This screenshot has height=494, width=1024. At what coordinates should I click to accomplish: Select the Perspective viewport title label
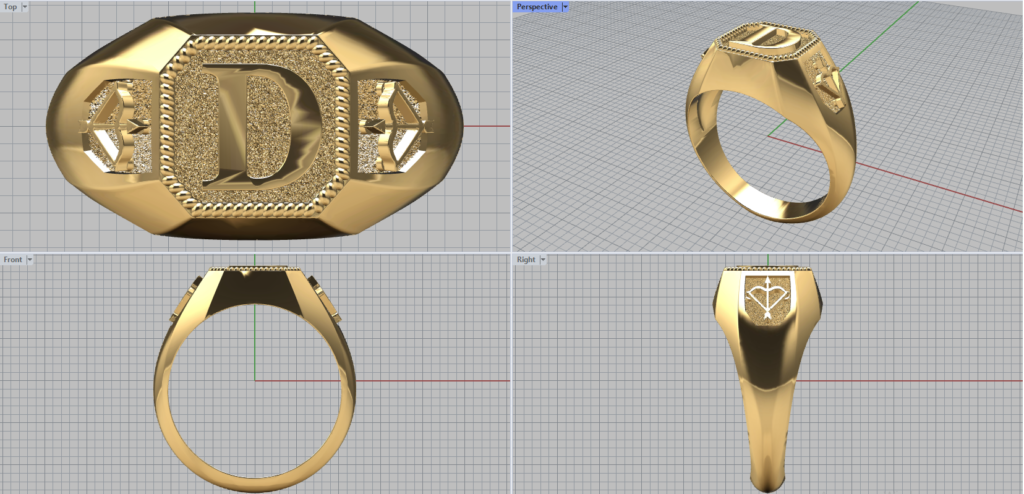537,7
